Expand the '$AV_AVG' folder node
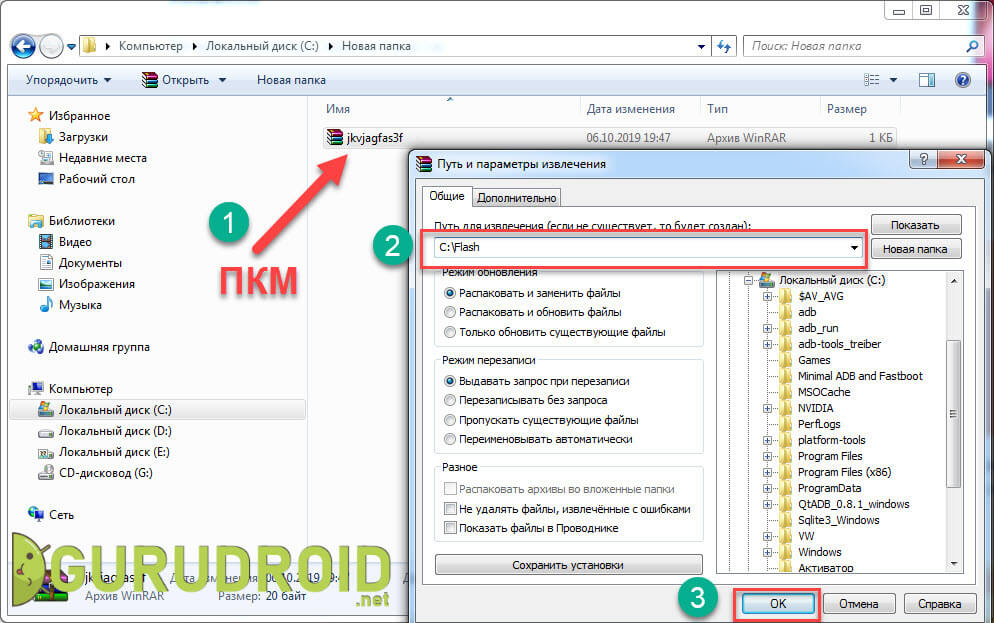Screen dimensions: 994x623 768,296
